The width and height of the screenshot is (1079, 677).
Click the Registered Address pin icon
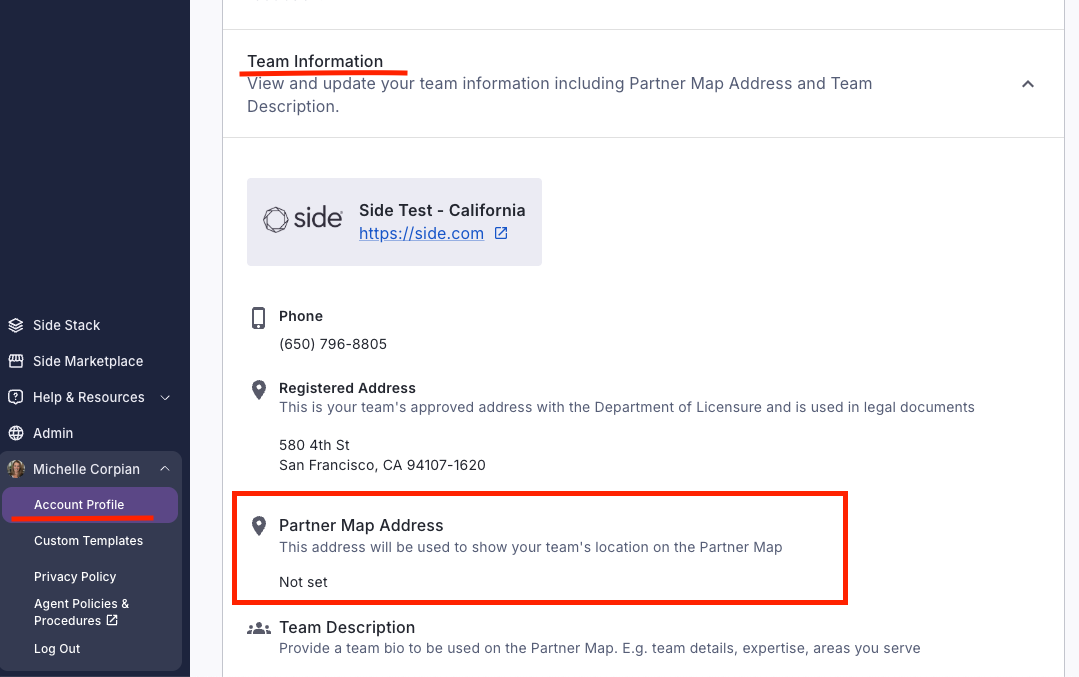[259, 389]
